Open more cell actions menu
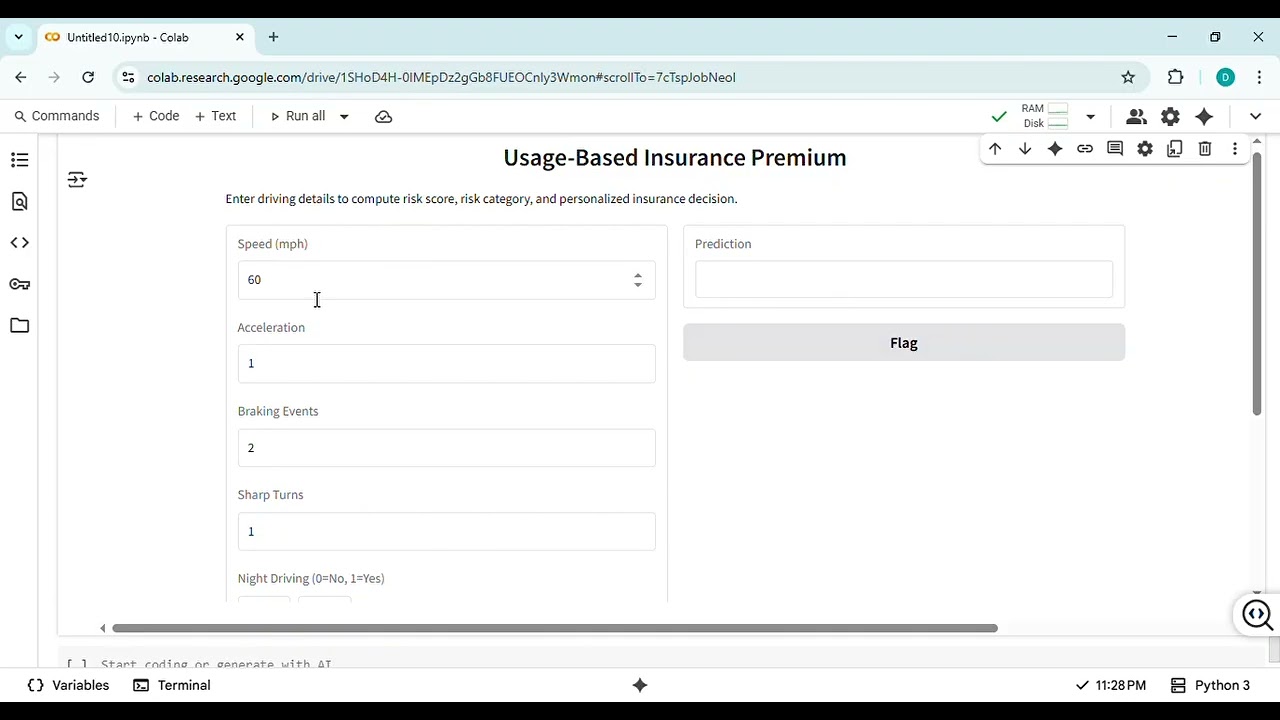Screen dimensions: 1280x720 coord(1235,149)
